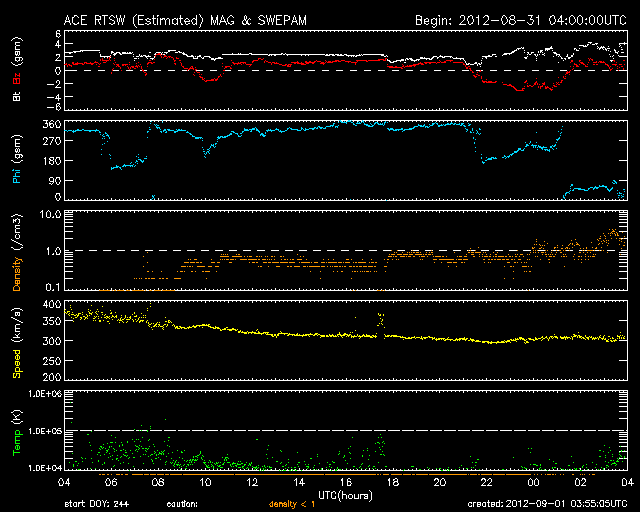The height and width of the screenshot is (512, 640).
Task: Select the -6 tick on the Bt Bz axis
Action: [54, 107]
